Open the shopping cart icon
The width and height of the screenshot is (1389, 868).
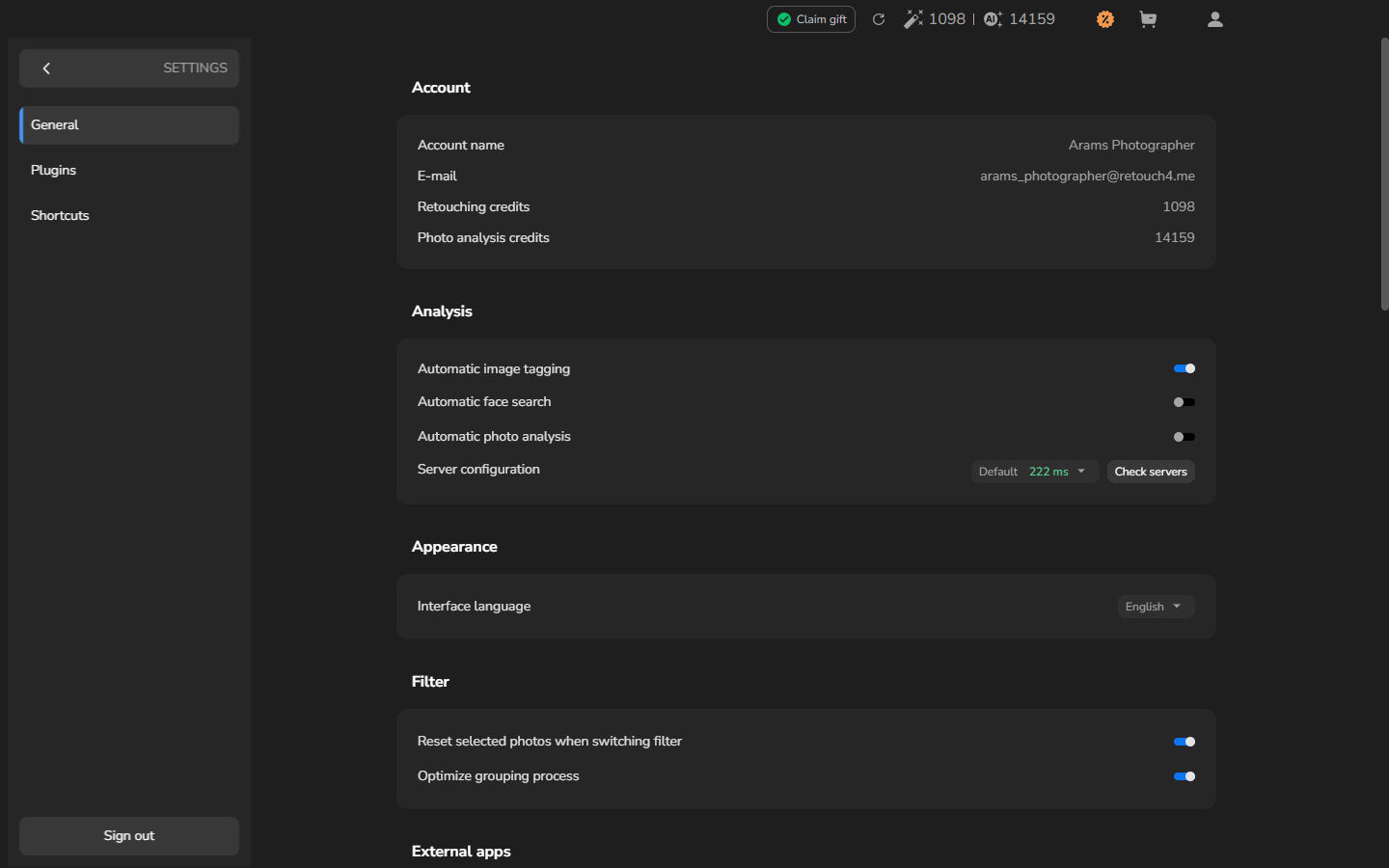(x=1148, y=19)
